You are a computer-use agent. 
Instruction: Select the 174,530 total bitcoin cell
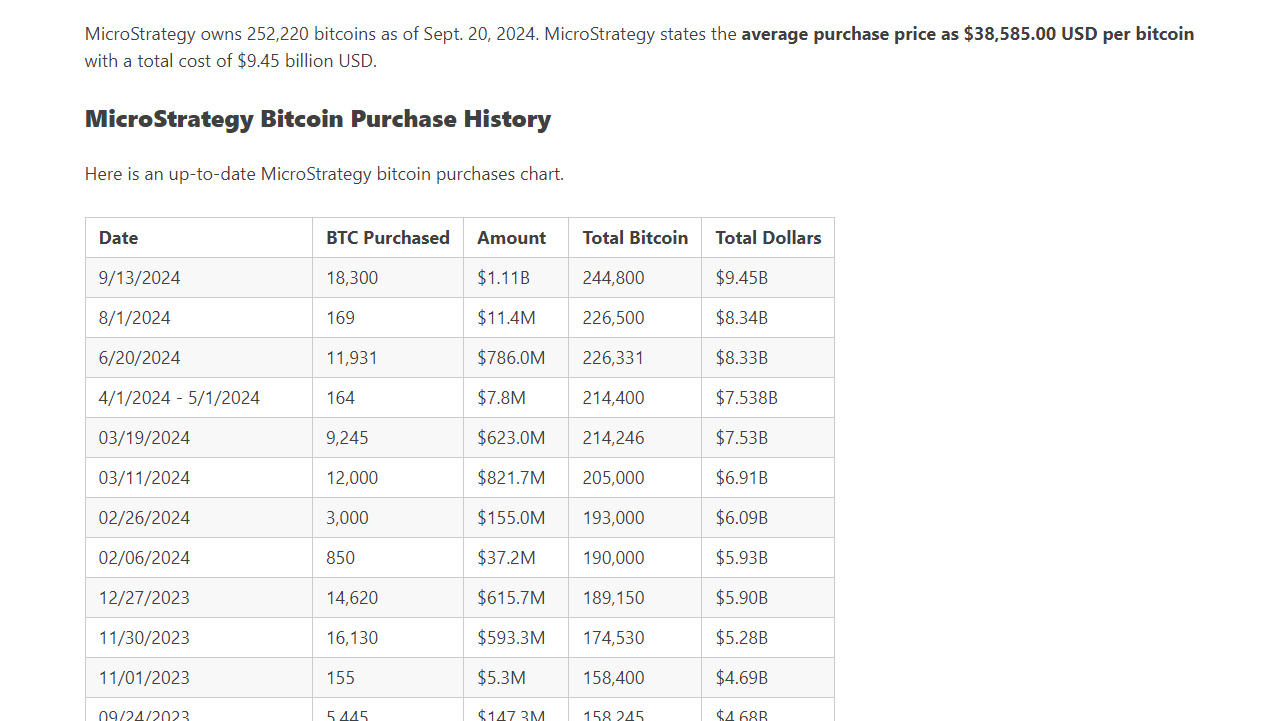[635, 638]
